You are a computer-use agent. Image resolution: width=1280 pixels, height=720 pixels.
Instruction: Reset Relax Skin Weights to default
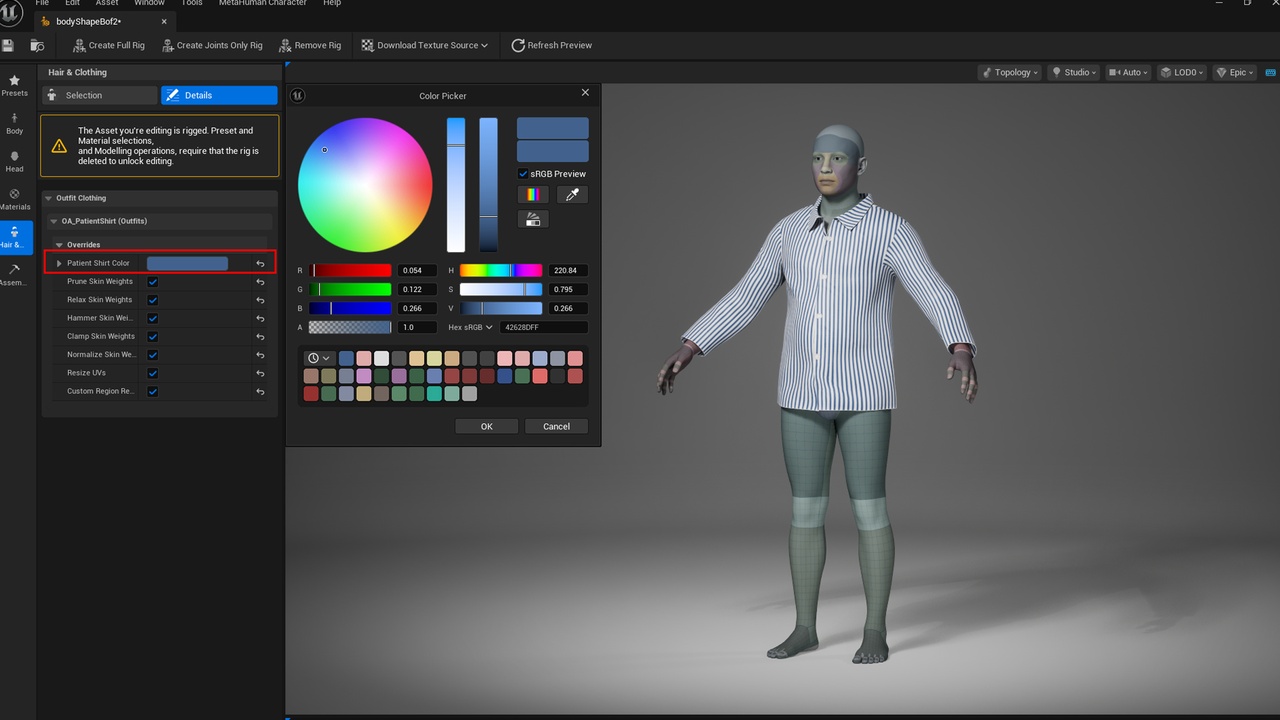point(260,300)
